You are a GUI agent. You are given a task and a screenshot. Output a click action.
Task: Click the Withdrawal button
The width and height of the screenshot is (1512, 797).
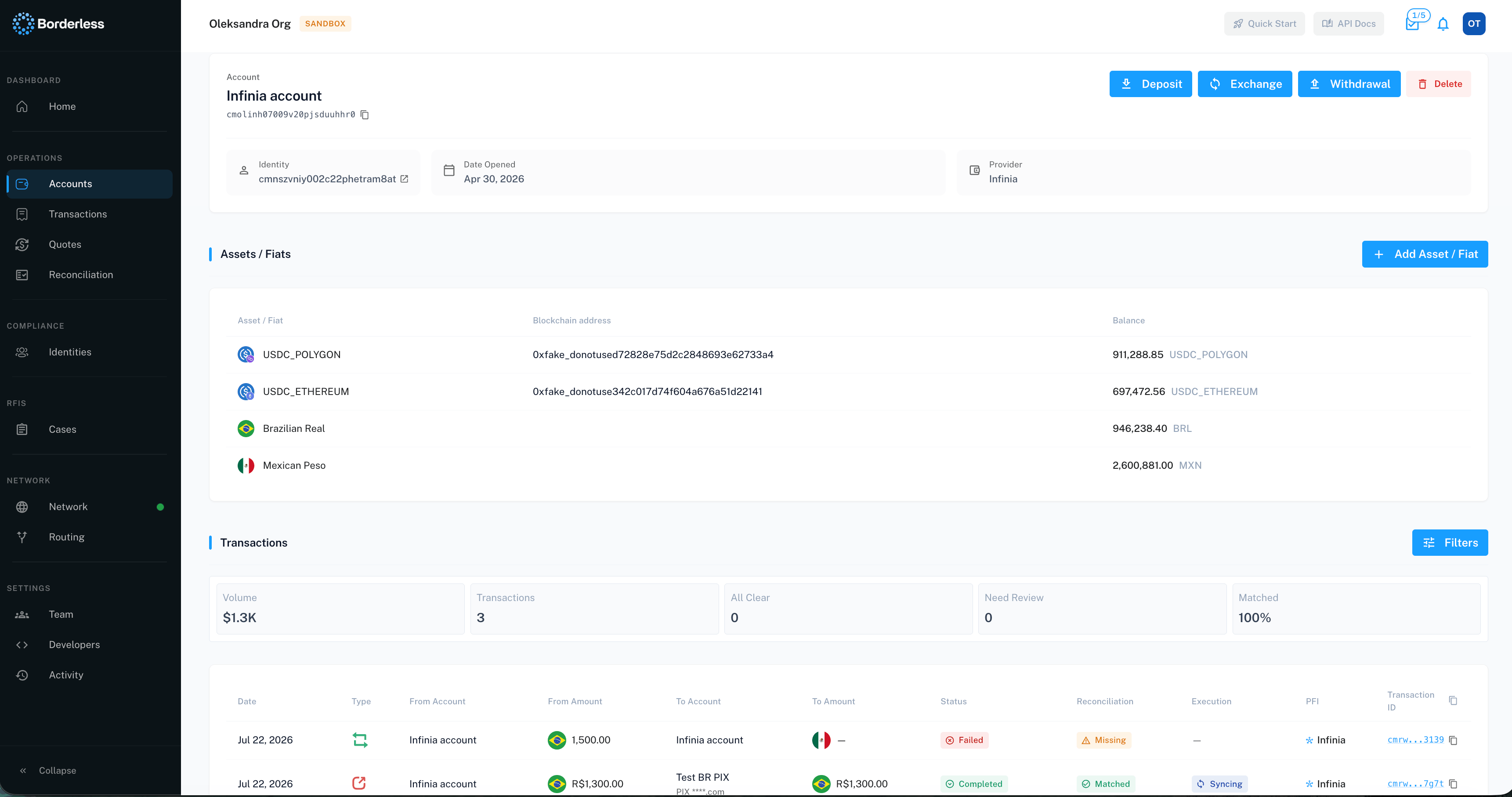pyautogui.click(x=1349, y=84)
